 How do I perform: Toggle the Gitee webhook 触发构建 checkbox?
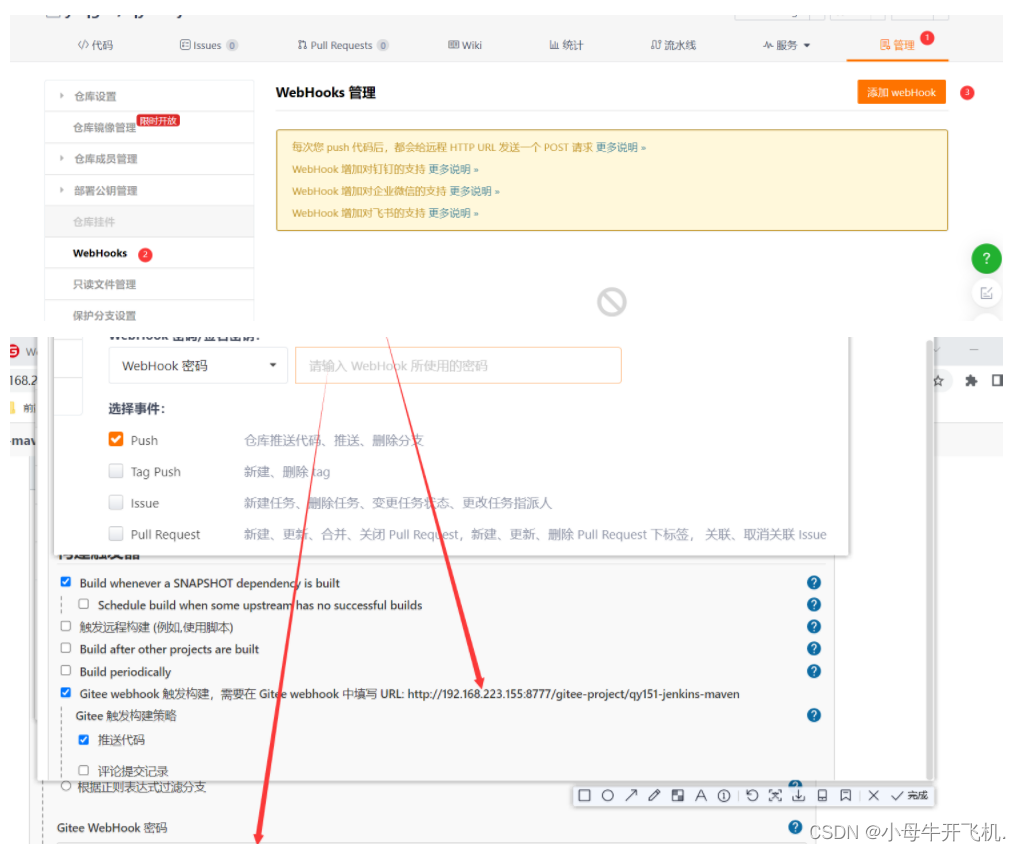click(66, 693)
